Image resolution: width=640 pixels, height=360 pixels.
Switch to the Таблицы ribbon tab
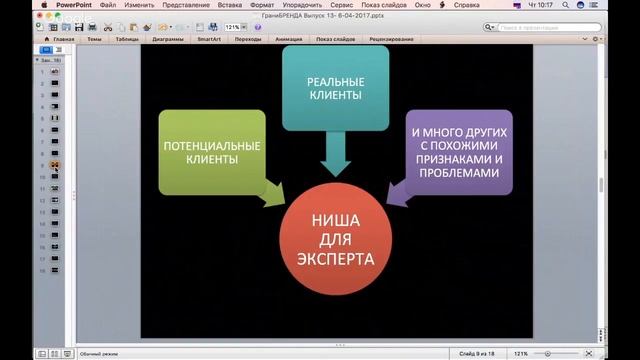tap(127, 39)
